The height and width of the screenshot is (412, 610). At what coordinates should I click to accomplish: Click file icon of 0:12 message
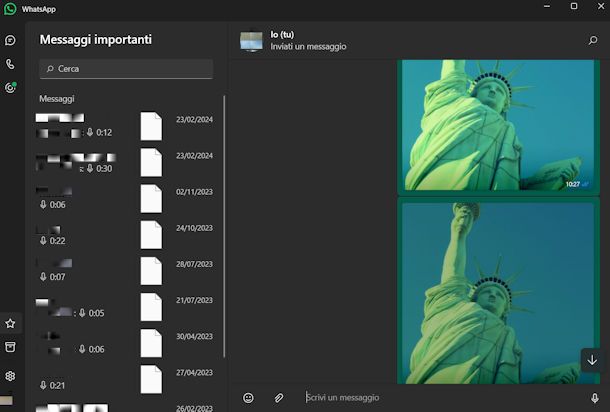(151, 126)
